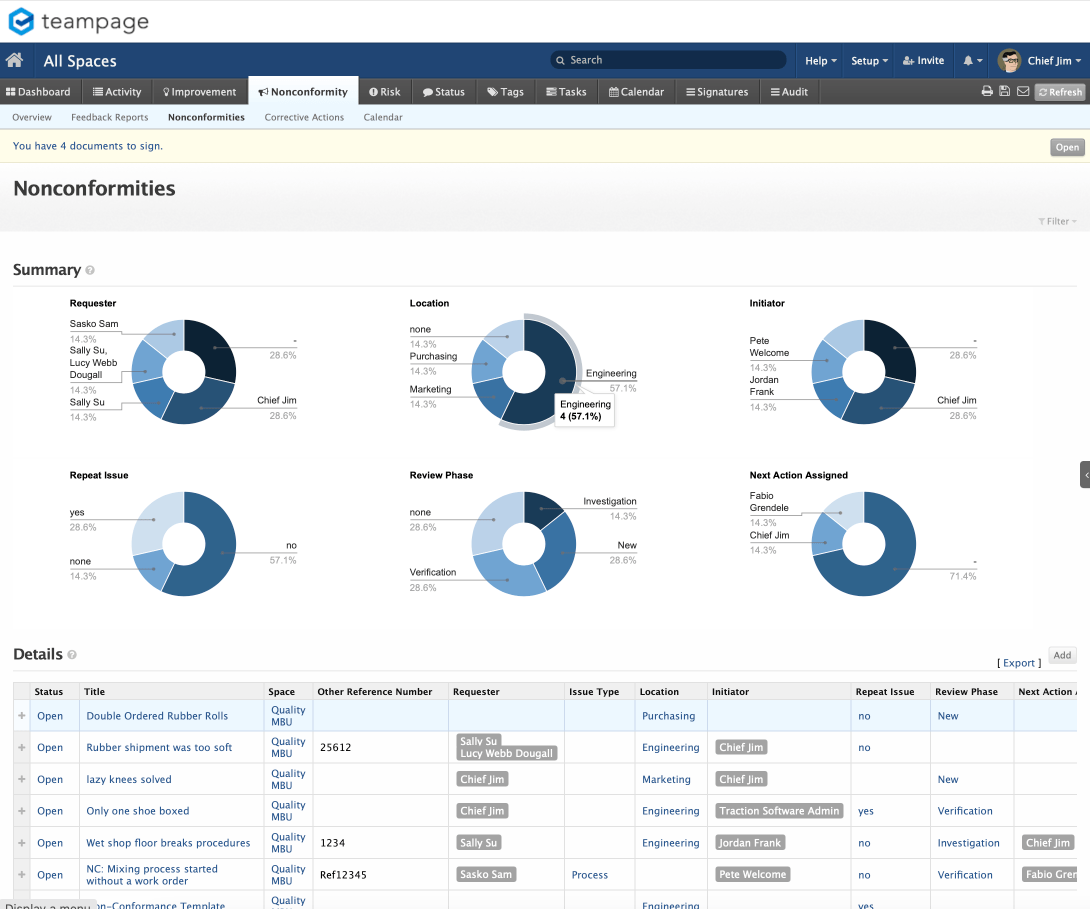This screenshot has width=1090, height=909.
Task: Click Chief Jim's avatar picture
Action: pos(1009,61)
